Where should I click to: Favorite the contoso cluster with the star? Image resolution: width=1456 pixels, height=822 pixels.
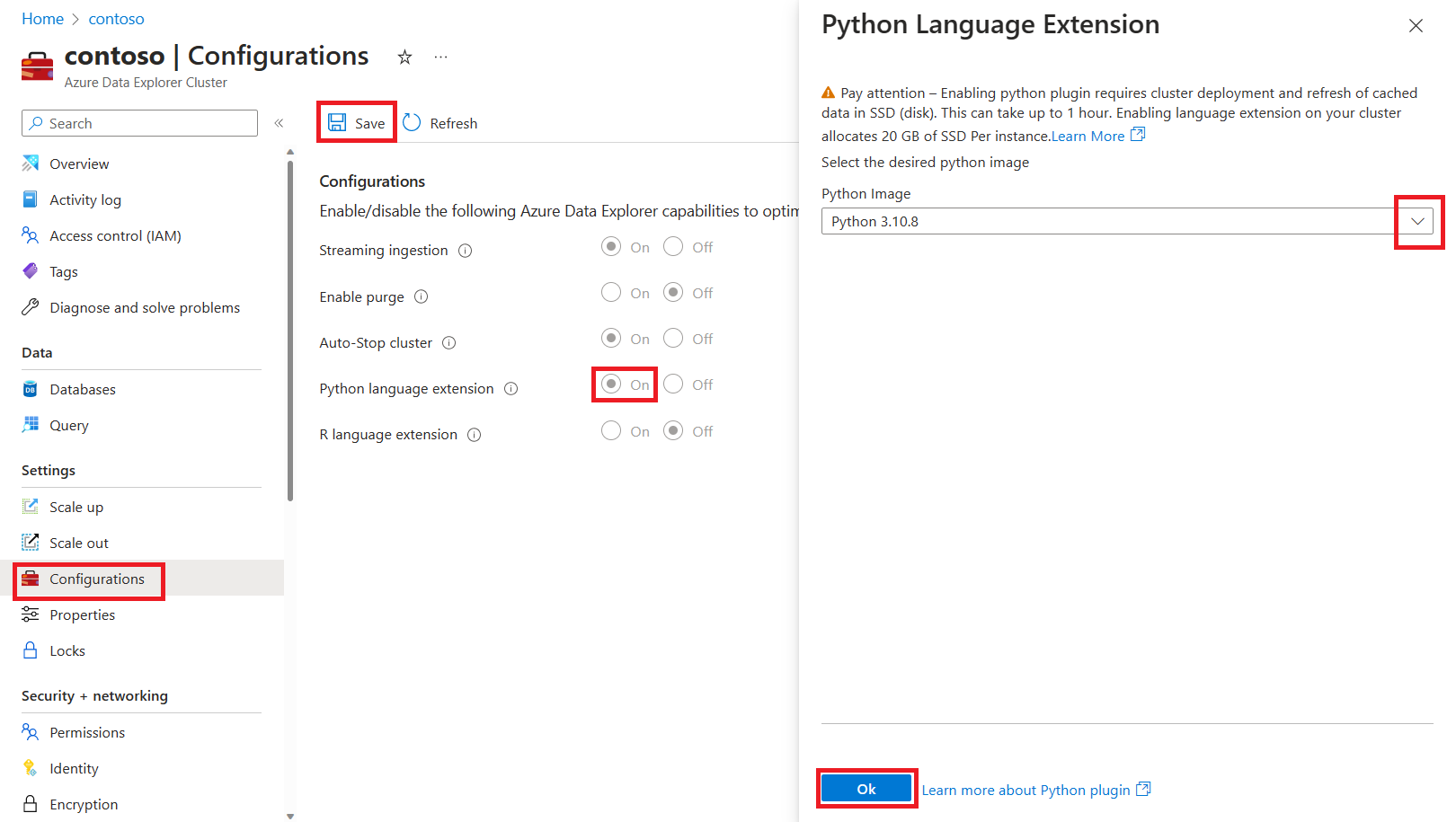pyautogui.click(x=405, y=57)
